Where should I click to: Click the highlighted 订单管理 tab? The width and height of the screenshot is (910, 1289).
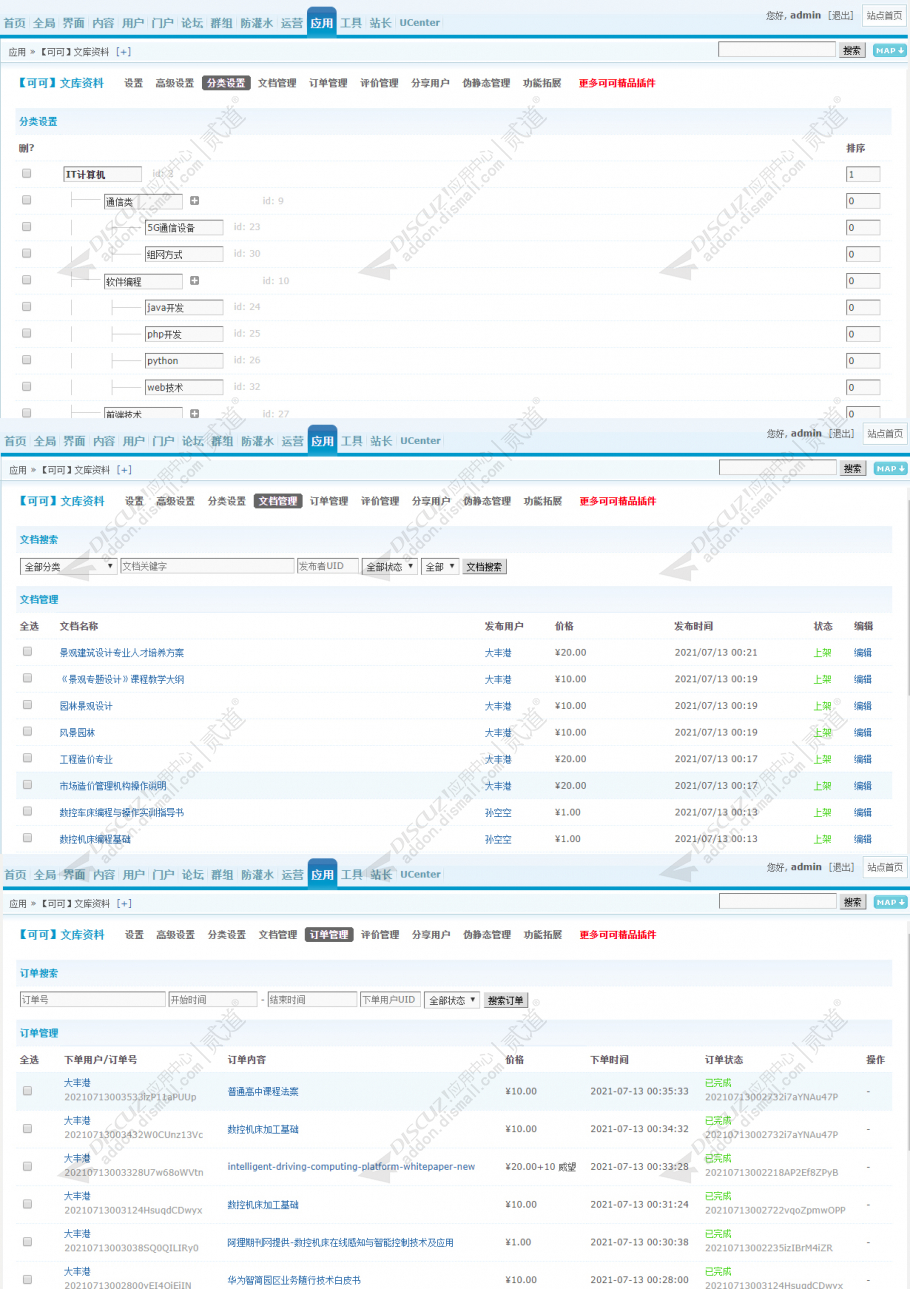329,934
